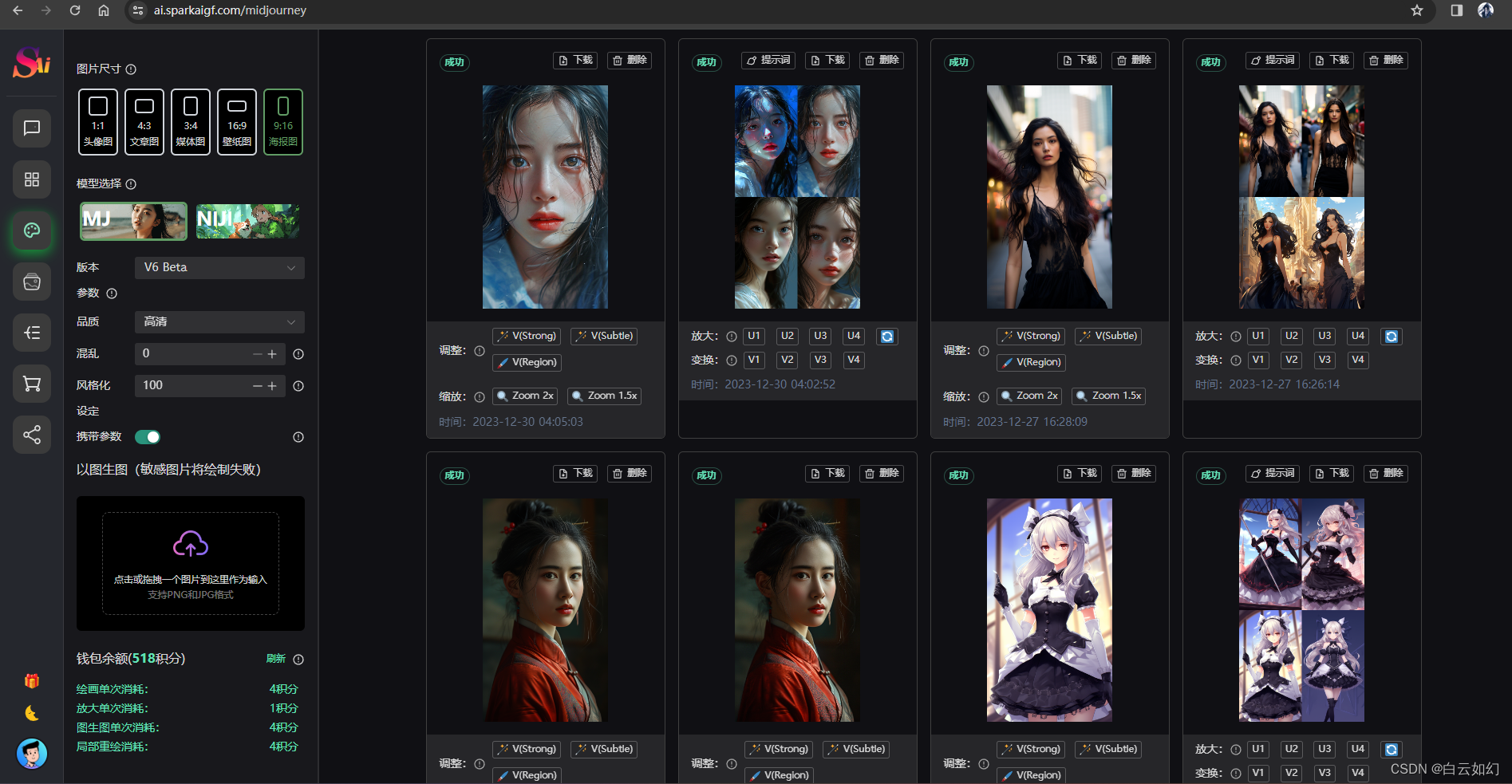Click the info icon next to 图片尺寸
The width and height of the screenshot is (1512, 784).
[x=131, y=69]
